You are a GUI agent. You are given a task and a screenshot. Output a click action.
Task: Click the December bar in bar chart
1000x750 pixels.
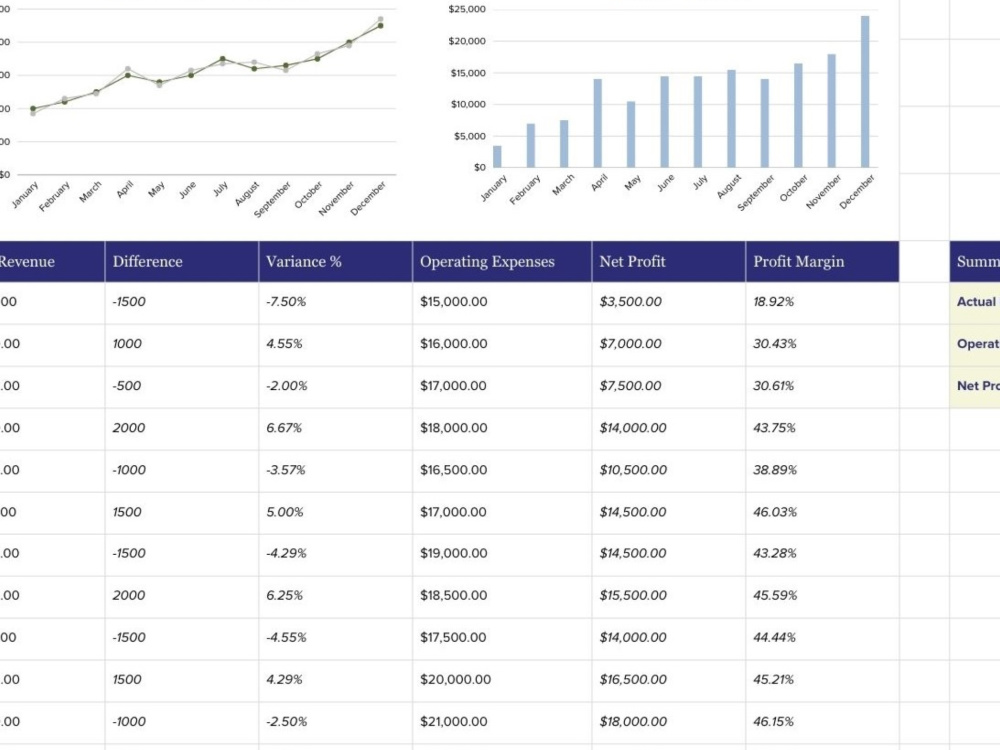865,92
